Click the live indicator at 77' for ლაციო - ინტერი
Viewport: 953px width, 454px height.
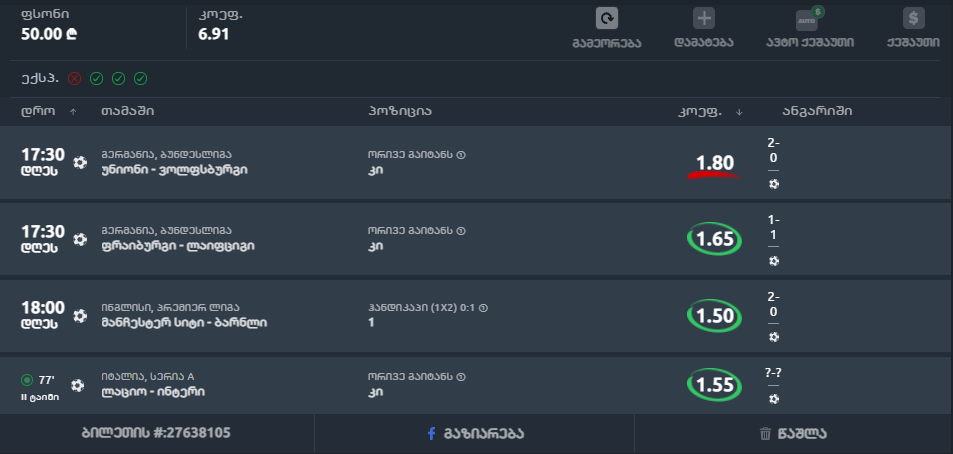pyautogui.click(x=27, y=380)
